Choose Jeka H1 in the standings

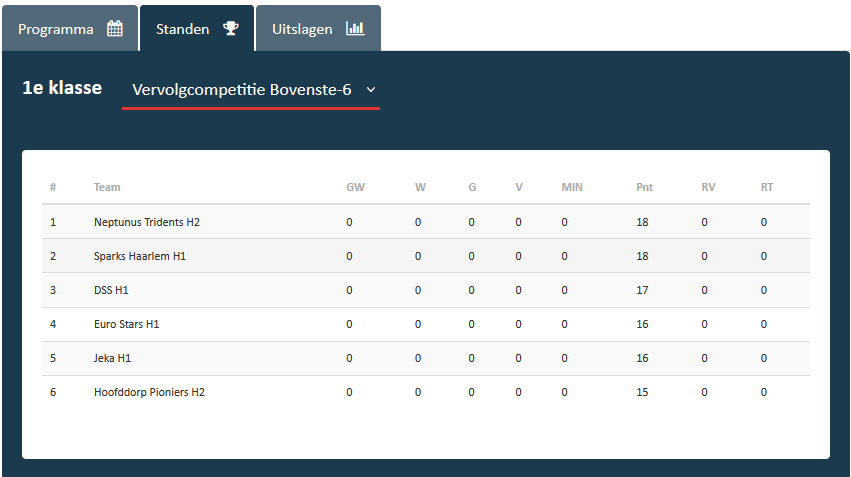click(x=112, y=358)
